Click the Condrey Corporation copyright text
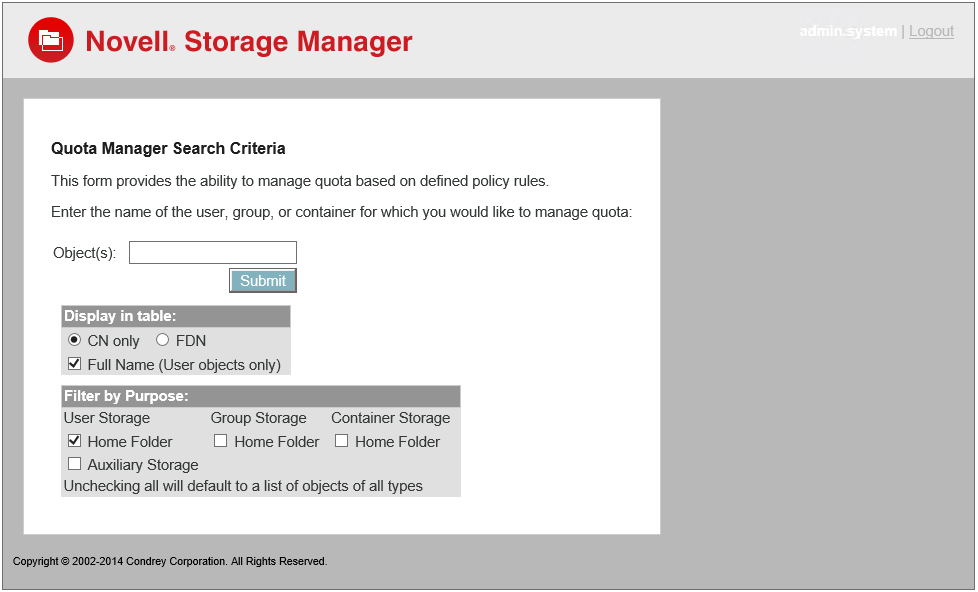This screenshot has width=978, height=592. (170, 561)
